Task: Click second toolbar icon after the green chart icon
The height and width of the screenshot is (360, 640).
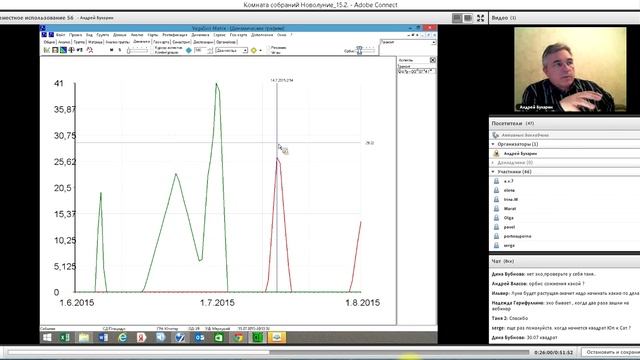Action: [55, 50]
